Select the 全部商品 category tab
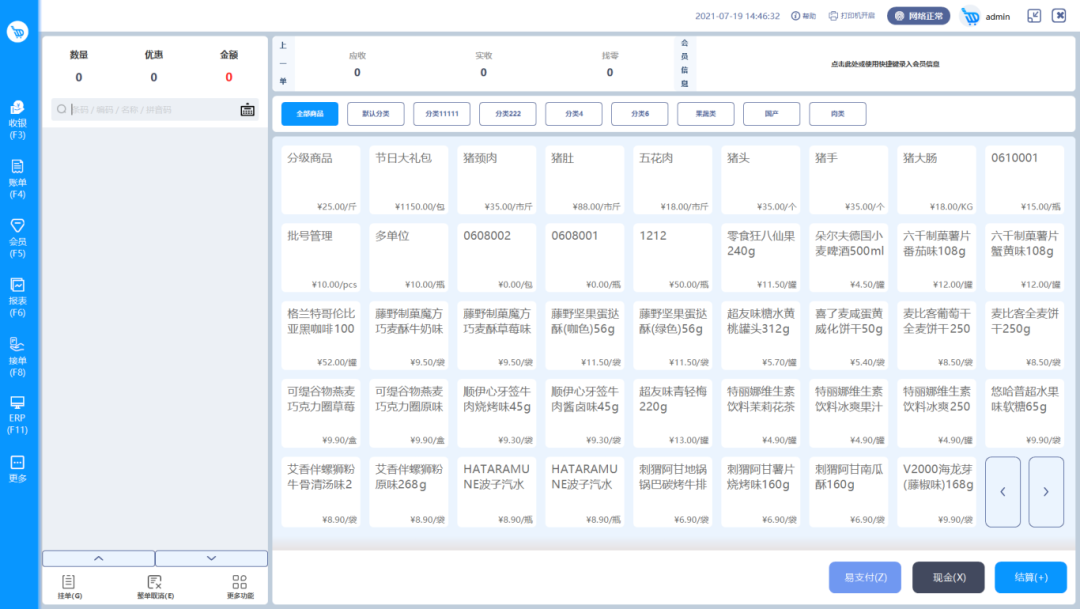Screen dimensions: 1080x609 (310, 114)
